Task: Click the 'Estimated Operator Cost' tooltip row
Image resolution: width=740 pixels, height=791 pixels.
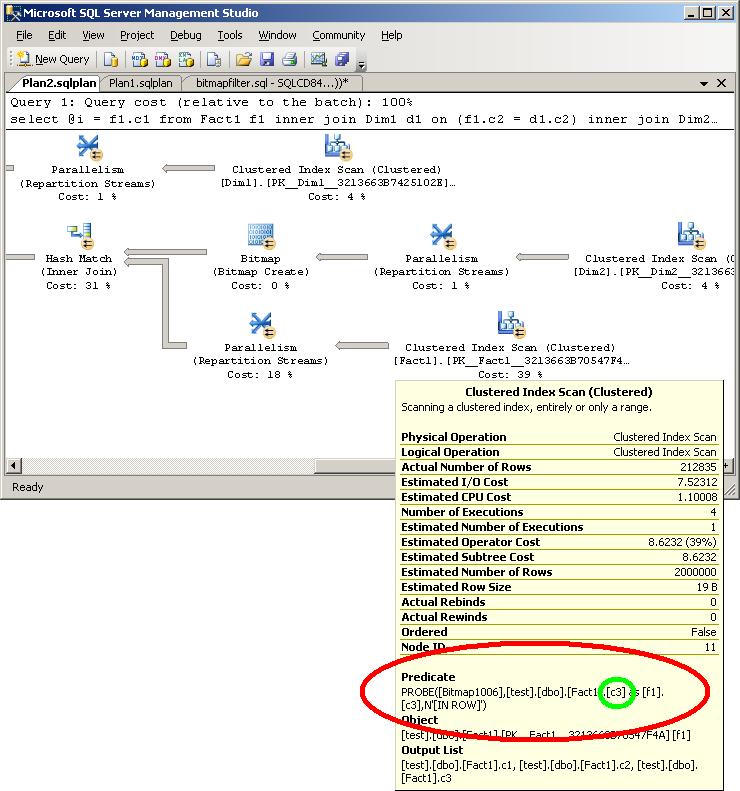Action: pyautogui.click(x=559, y=542)
